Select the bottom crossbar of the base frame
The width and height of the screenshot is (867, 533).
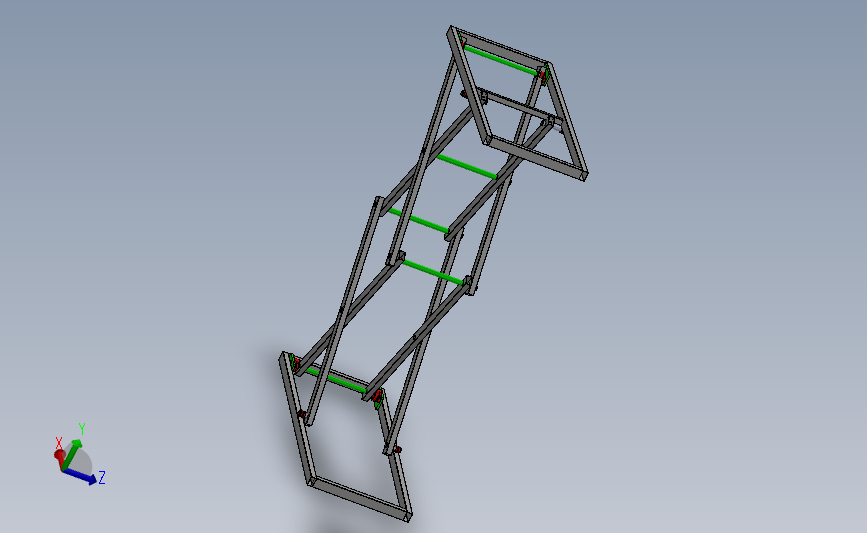pos(359,499)
